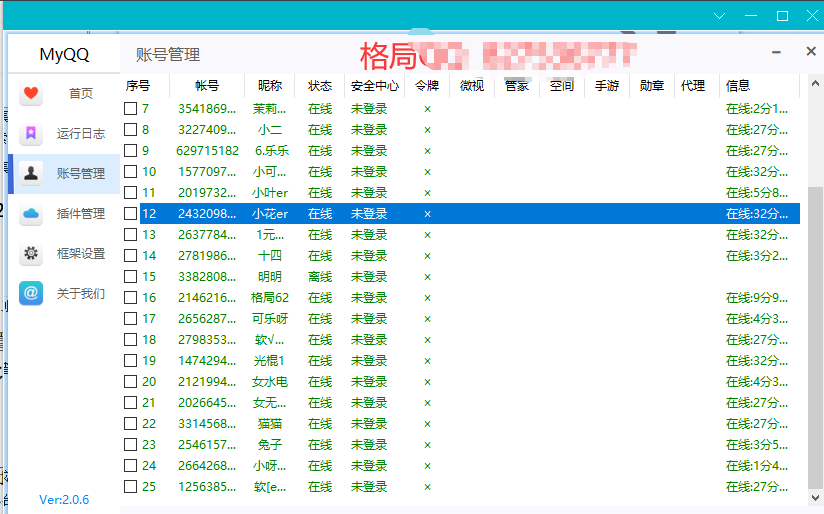Sort by the 帐号 column header
Screen dimensions: 824x514
point(207,86)
